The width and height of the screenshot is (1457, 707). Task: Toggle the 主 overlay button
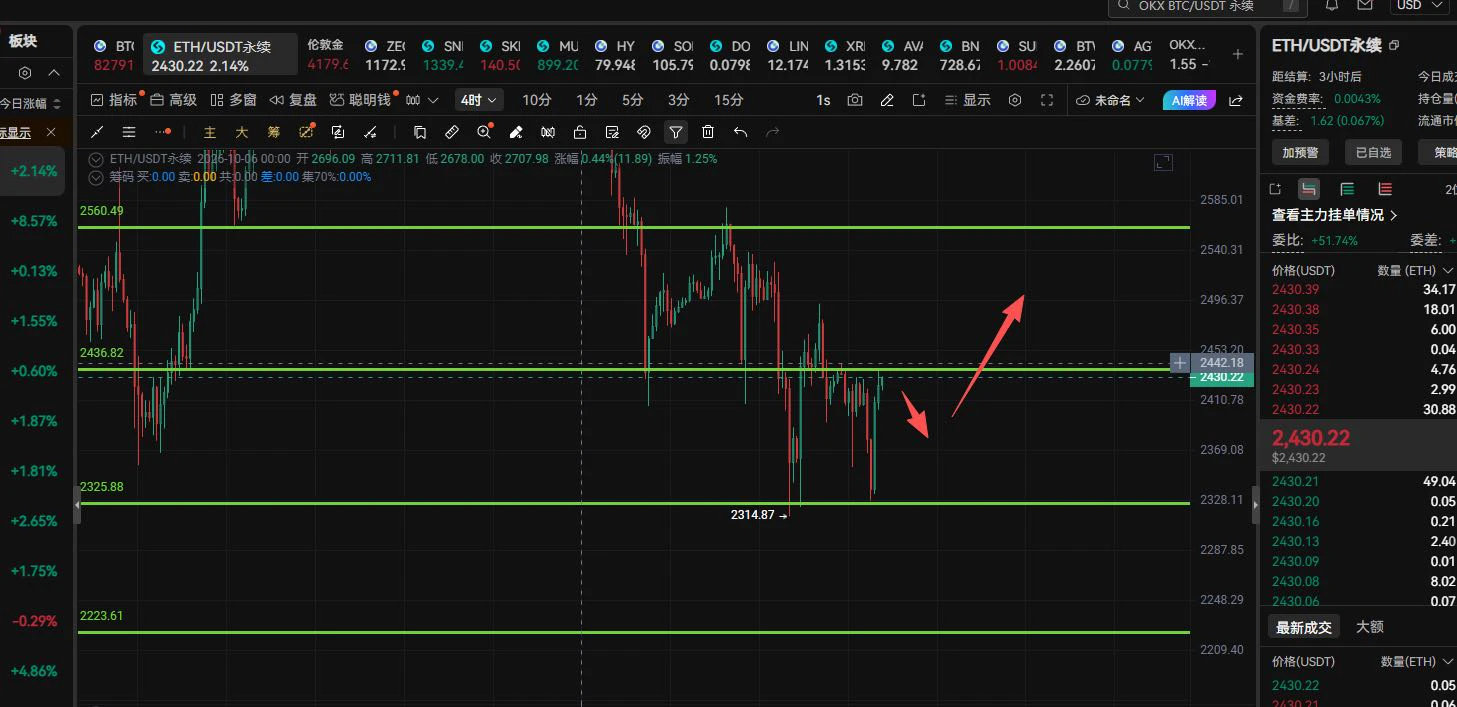click(209, 132)
